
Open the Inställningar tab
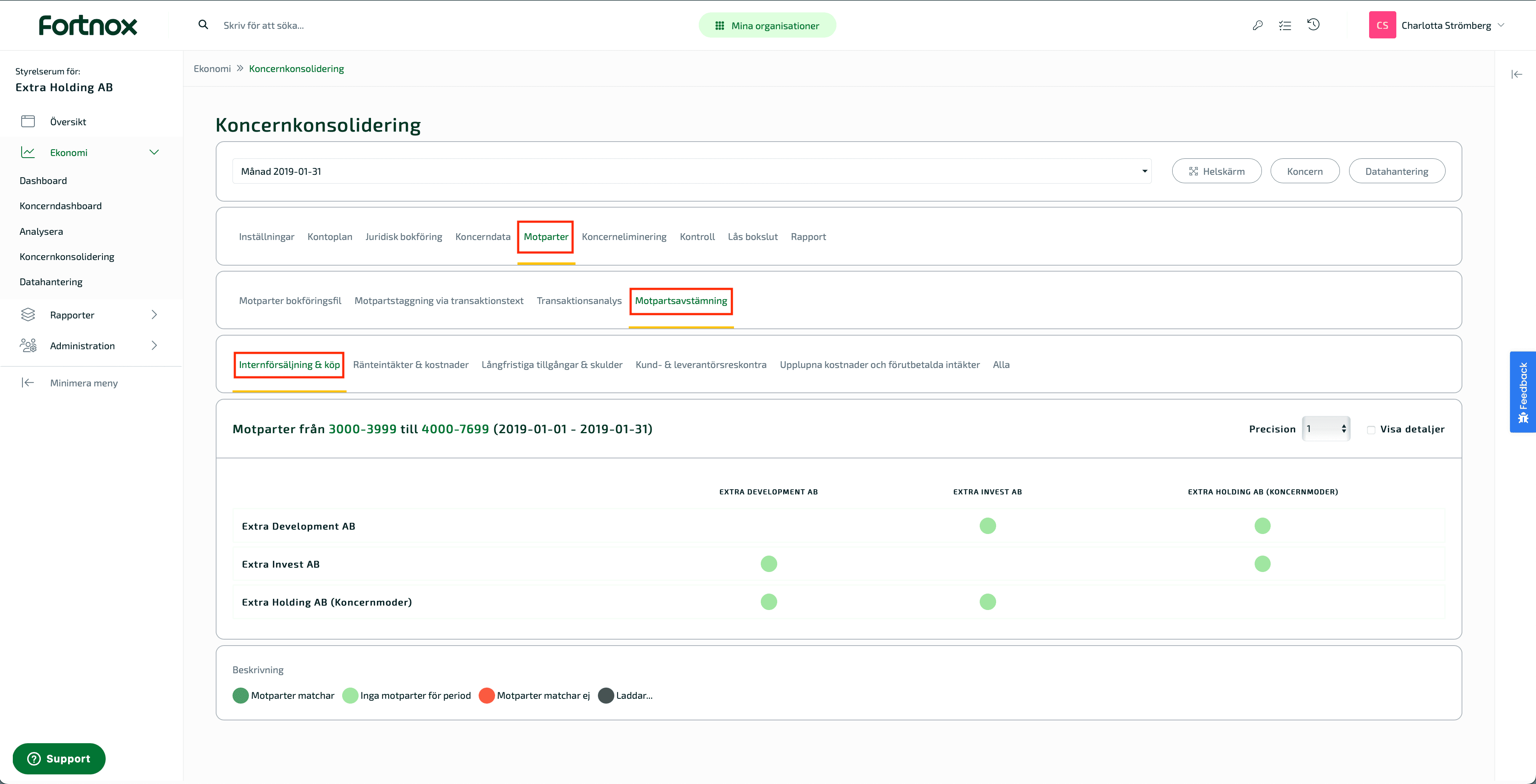[x=267, y=236]
